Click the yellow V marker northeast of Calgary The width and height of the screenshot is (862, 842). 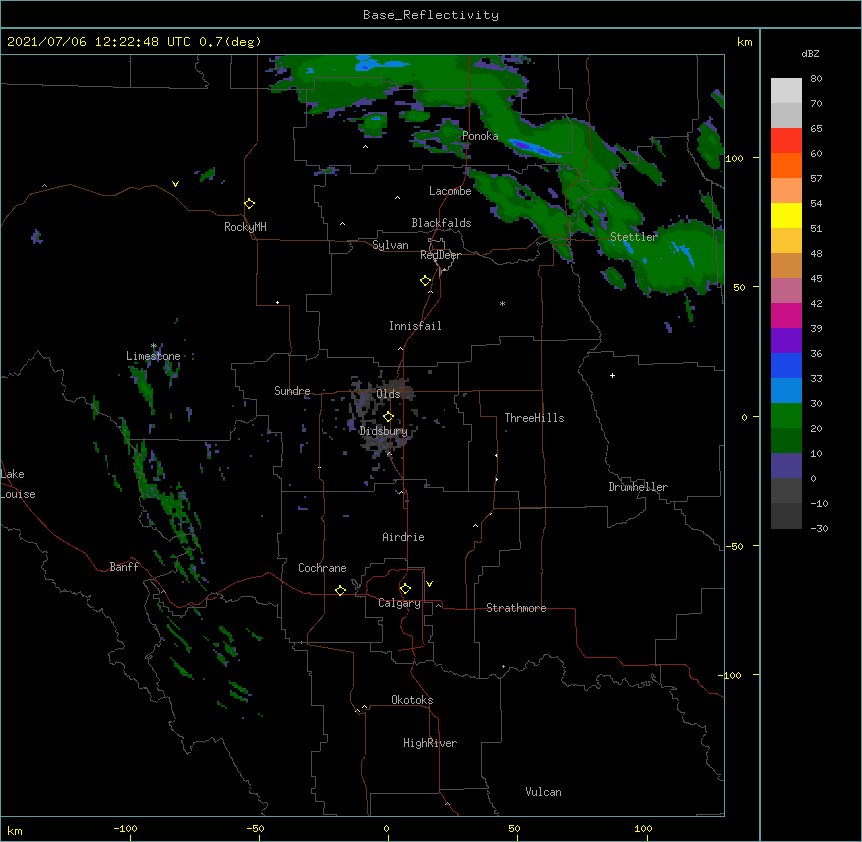(429, 584)
